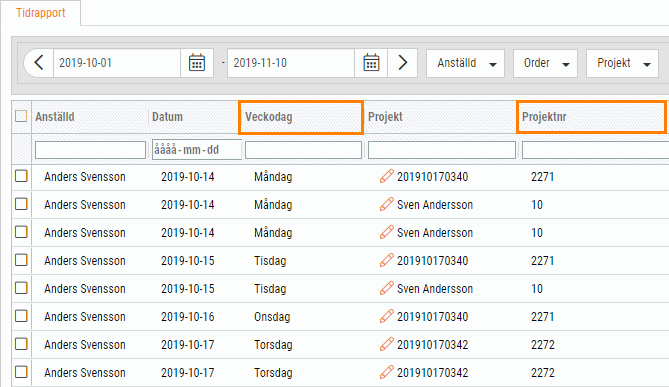Toggle the select-all checkbox in header
The height and width of the screenshot is (387, 669).
tap(21, 116)
